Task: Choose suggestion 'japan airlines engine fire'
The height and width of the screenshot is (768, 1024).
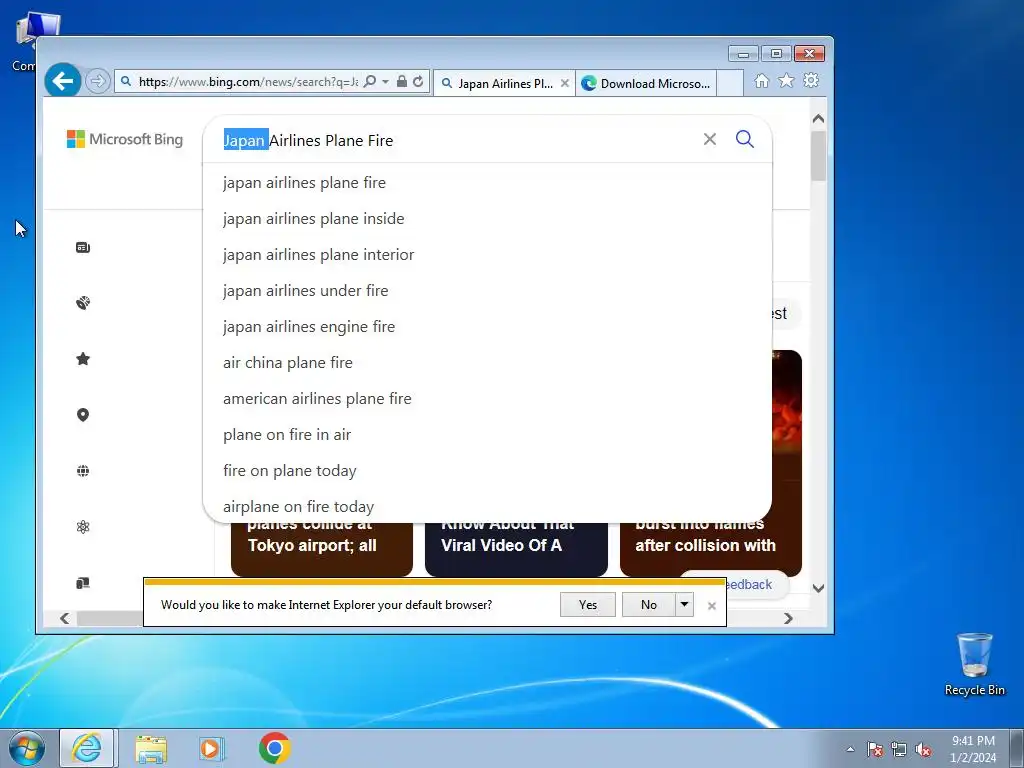Action: tap(487, 327)
